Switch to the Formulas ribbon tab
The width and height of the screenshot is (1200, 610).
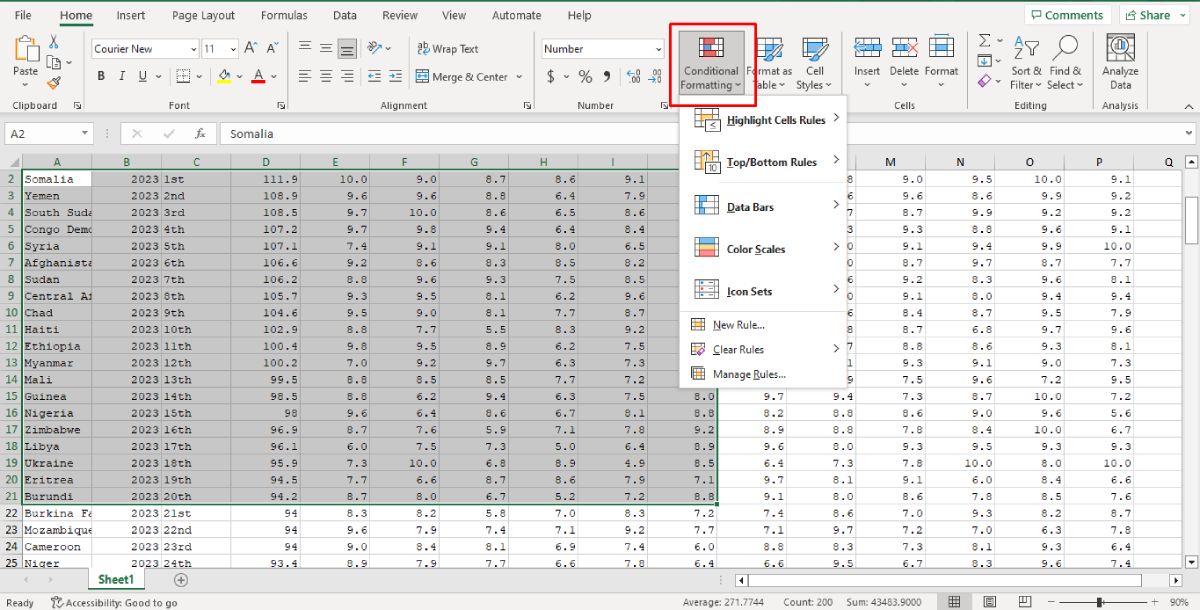point(284,15)
